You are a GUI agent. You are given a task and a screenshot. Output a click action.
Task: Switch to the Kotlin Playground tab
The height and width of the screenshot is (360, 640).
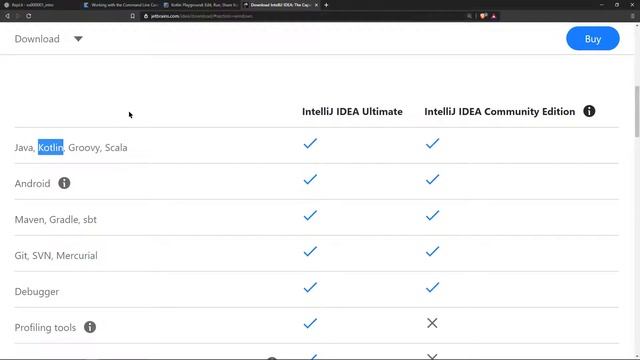[200, 5]
